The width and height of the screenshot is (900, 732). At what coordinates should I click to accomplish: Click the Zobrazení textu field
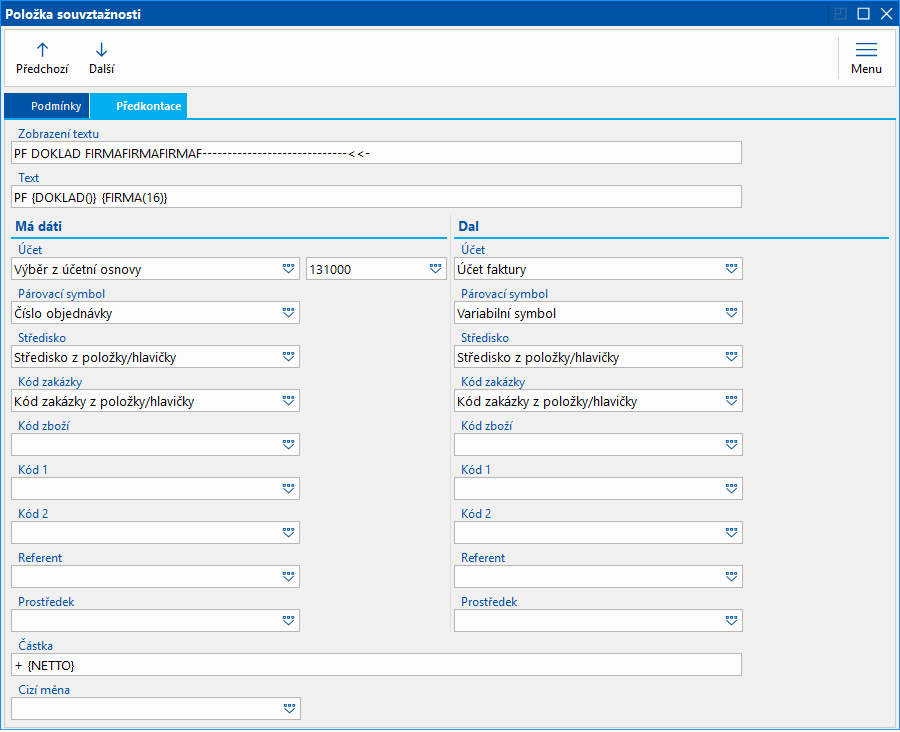(376, 152)
